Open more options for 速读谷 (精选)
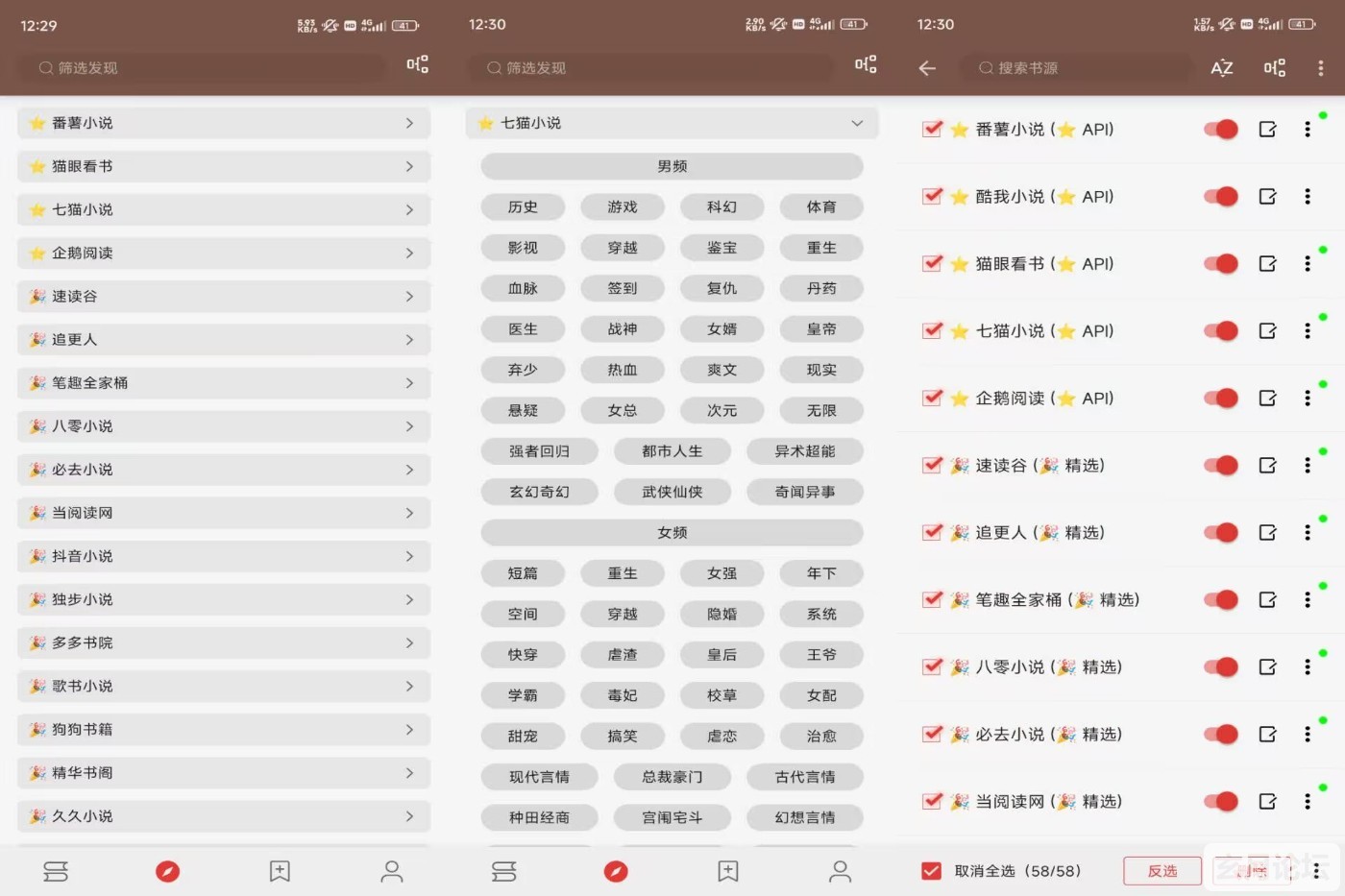Screen dimensions: 1345x896 point(1308,466)
